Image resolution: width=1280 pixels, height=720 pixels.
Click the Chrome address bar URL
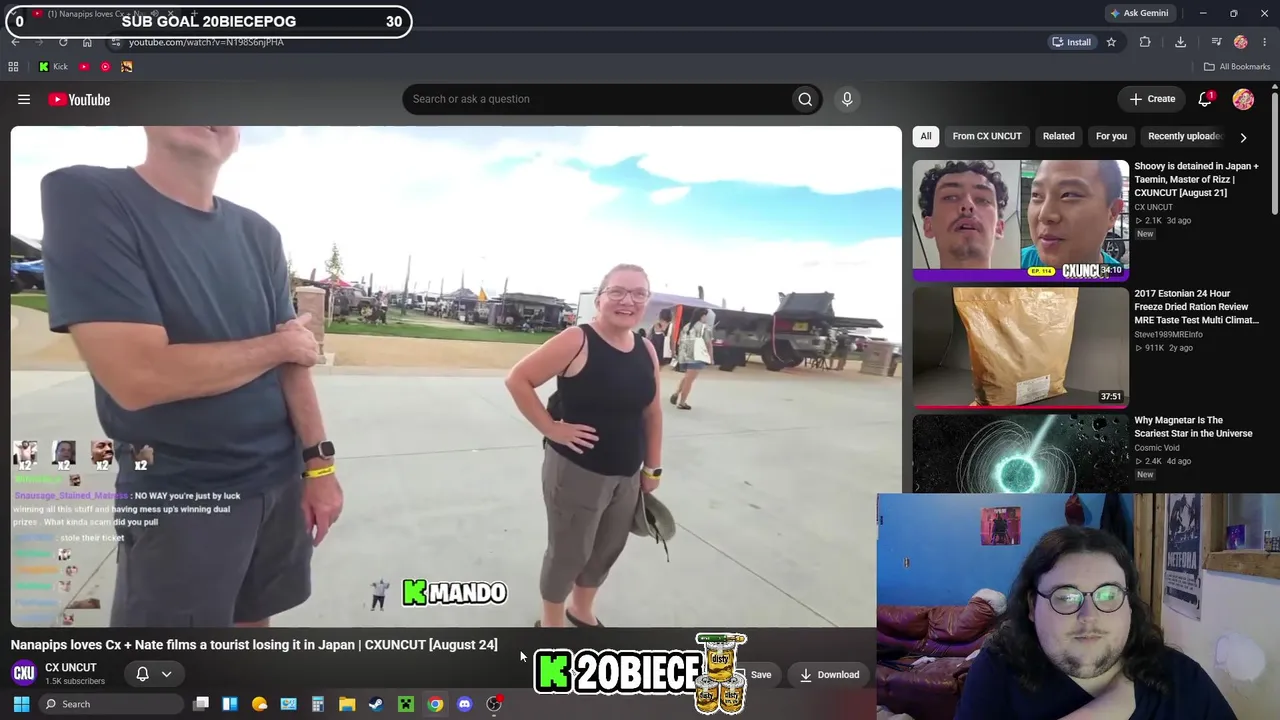point(206,42)
